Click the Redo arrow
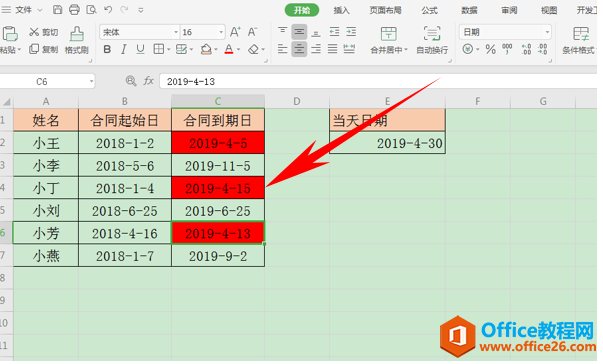603x364 pixels. (124, 10)
